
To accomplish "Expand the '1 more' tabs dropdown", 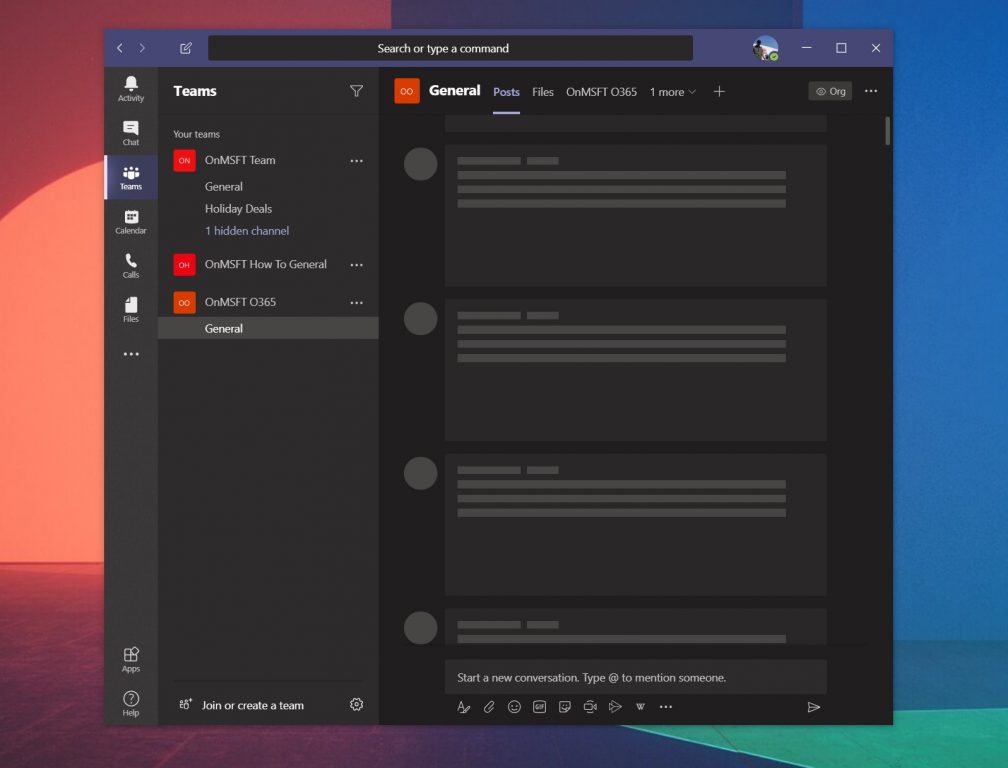I will 672,92.
